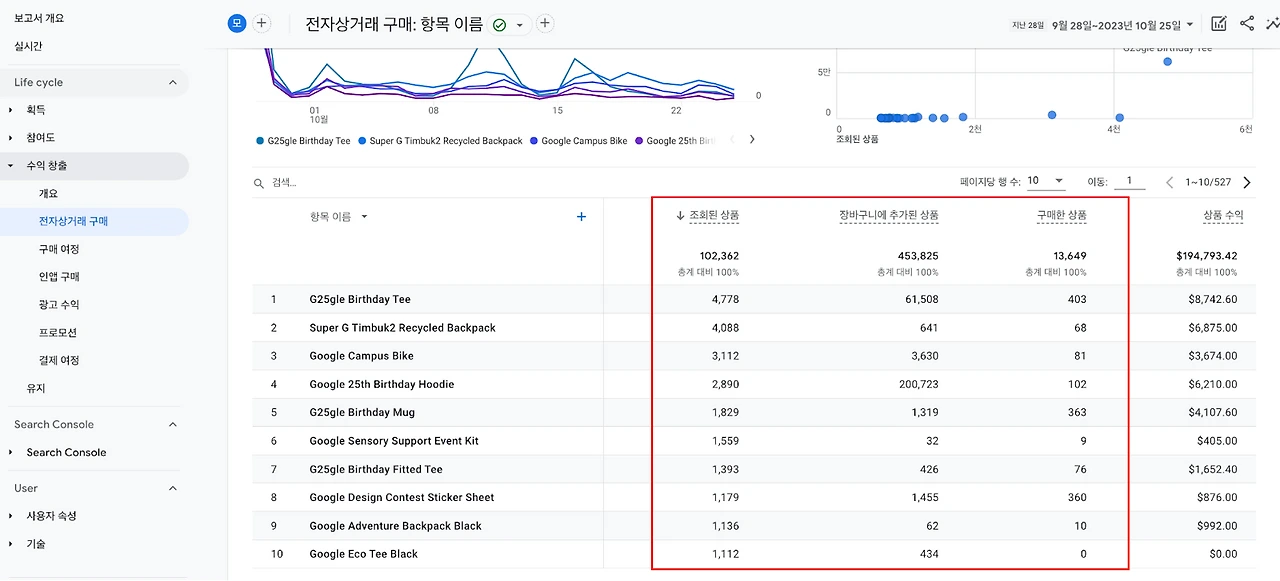Open the 항목 이름 dimension dropdown

[x=339, y=216]
